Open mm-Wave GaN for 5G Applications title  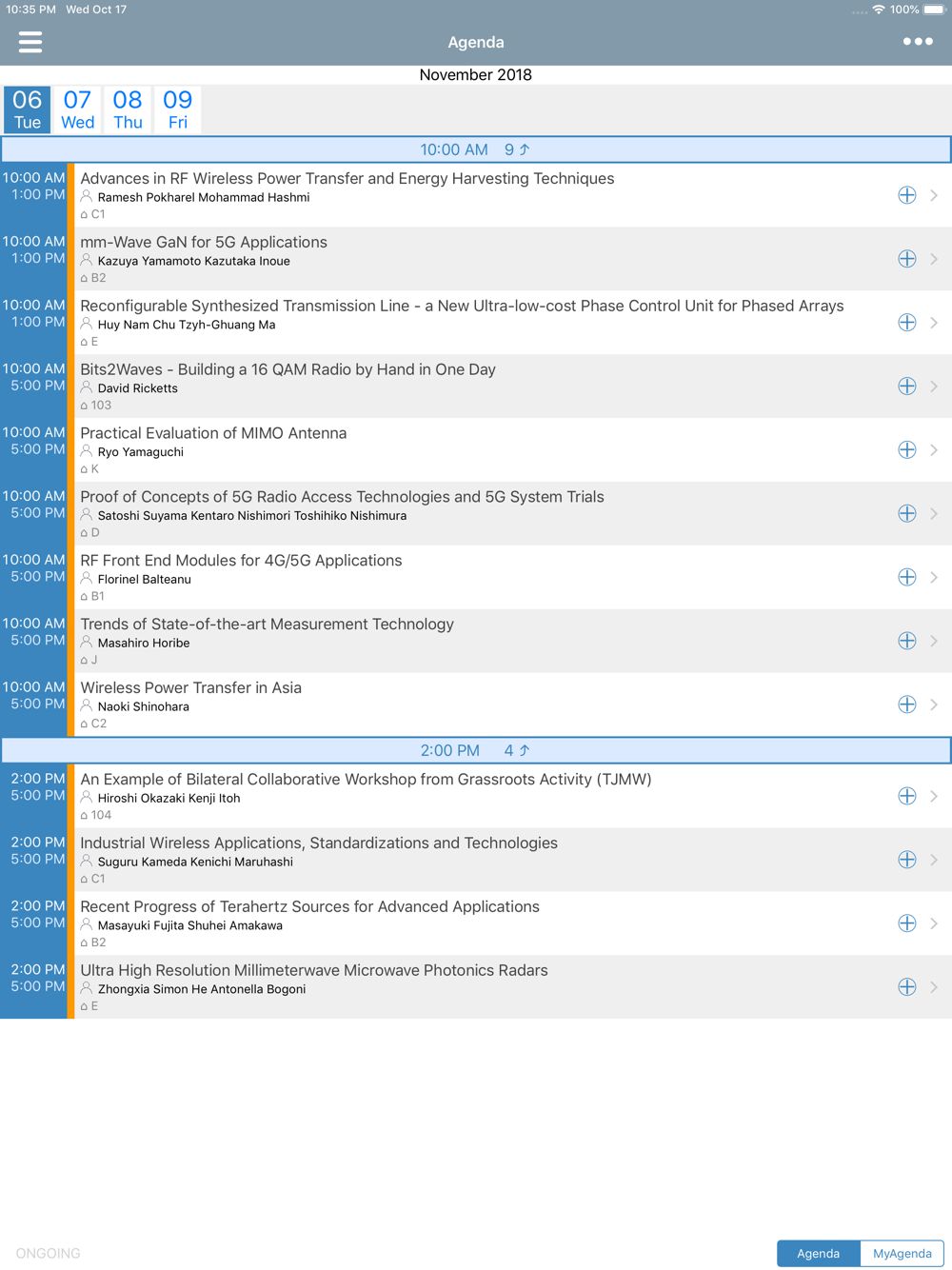pos(204,242)
